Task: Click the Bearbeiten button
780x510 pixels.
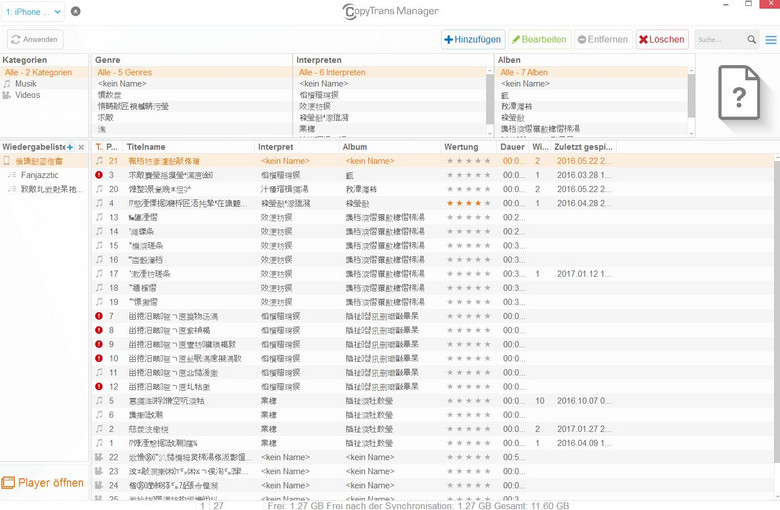Action: (x=539, y=39)
